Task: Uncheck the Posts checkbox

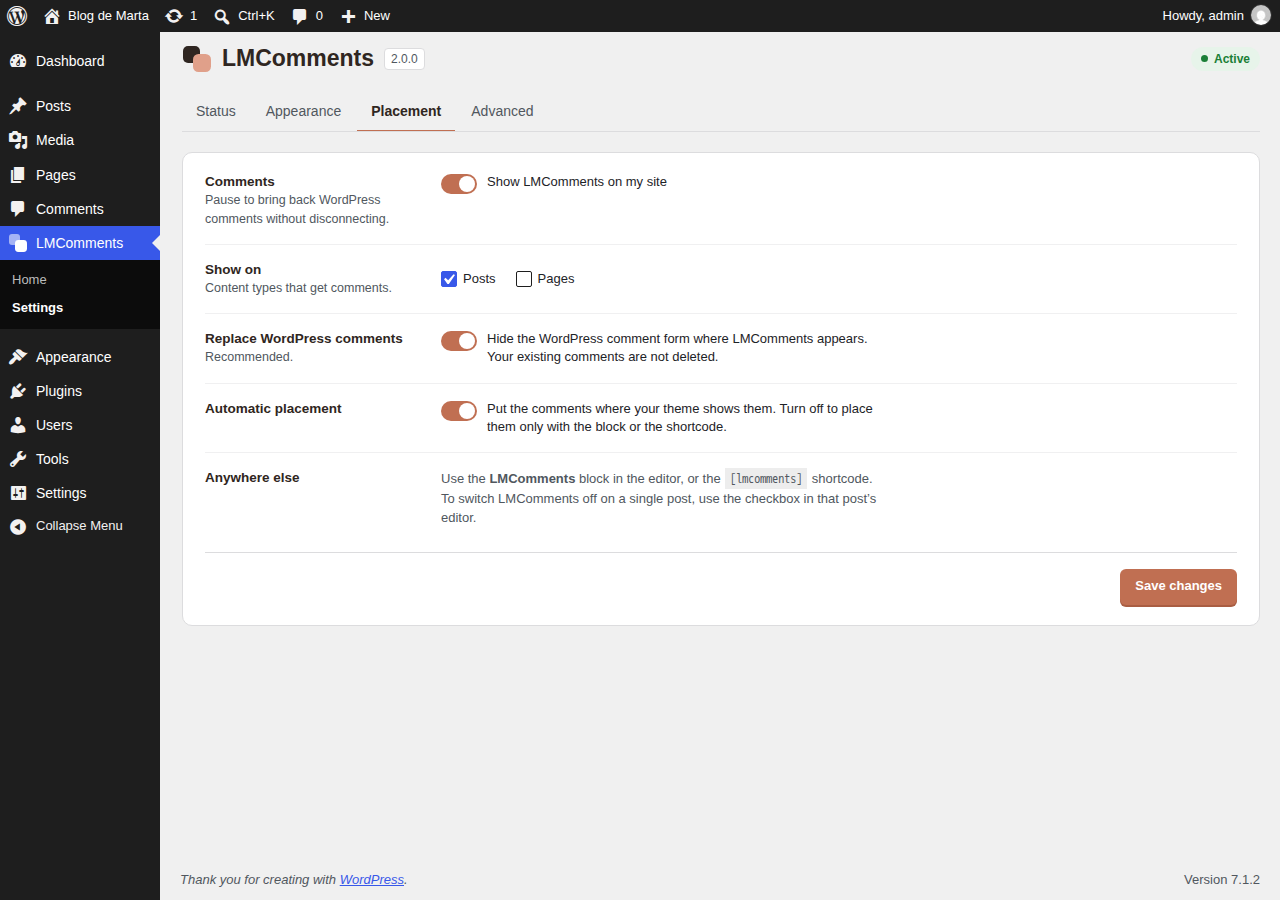Action: click(449, 279)
